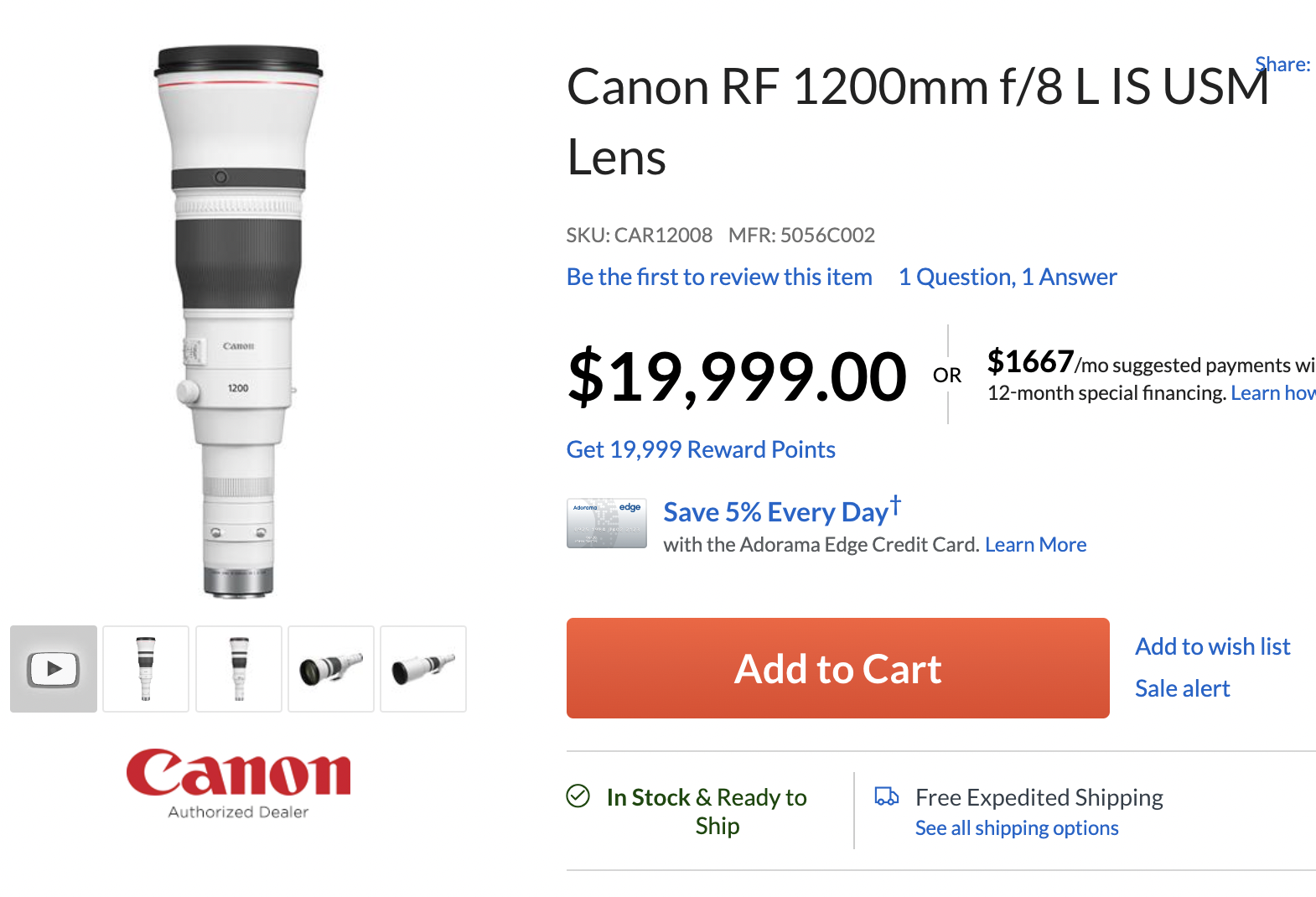Screen dimensions: 1316x897
Task: Open the Share options
Action: [1282, 65]
